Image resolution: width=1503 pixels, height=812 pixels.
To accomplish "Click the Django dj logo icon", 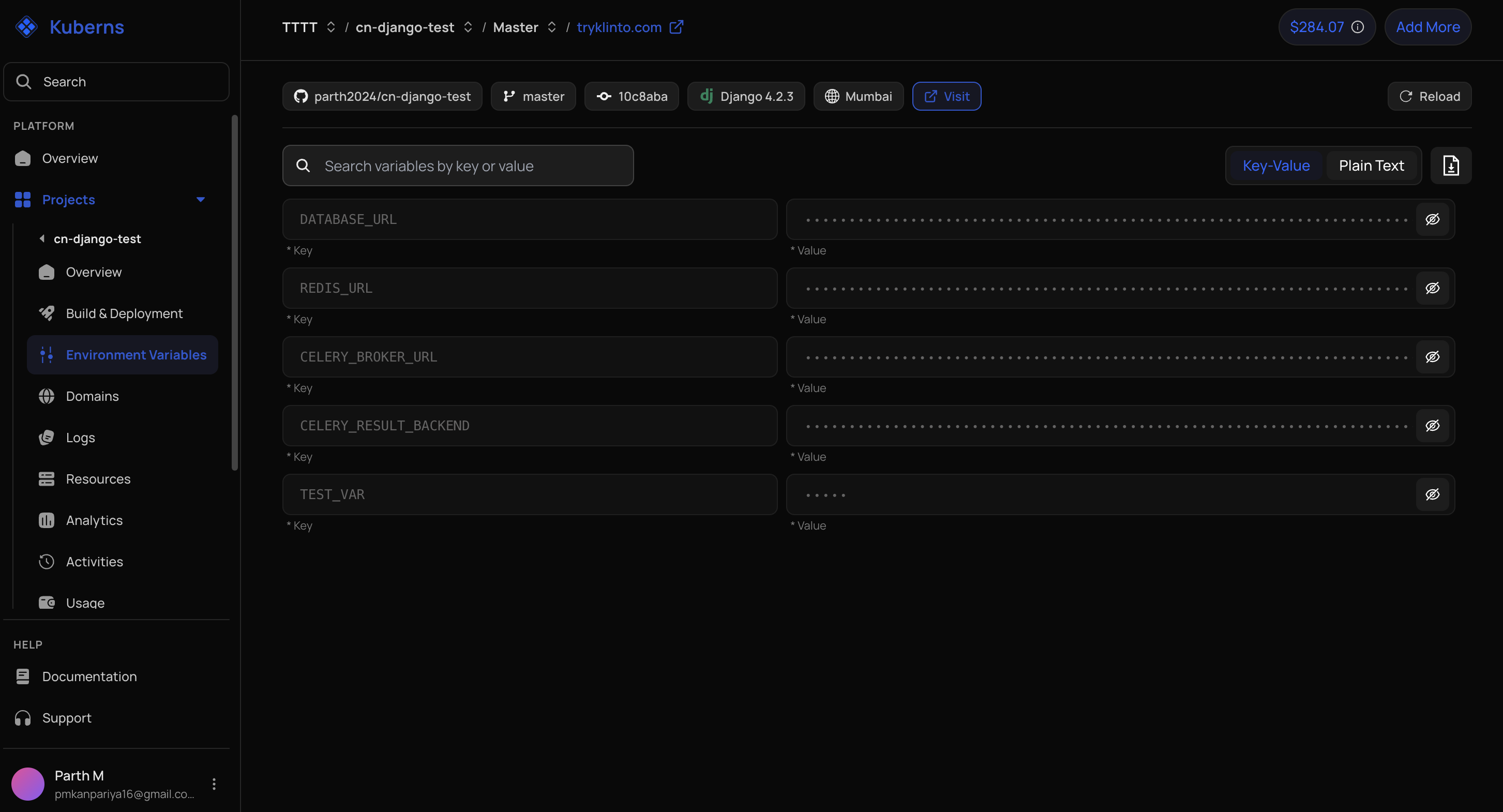I will click(x=707, y=96).
